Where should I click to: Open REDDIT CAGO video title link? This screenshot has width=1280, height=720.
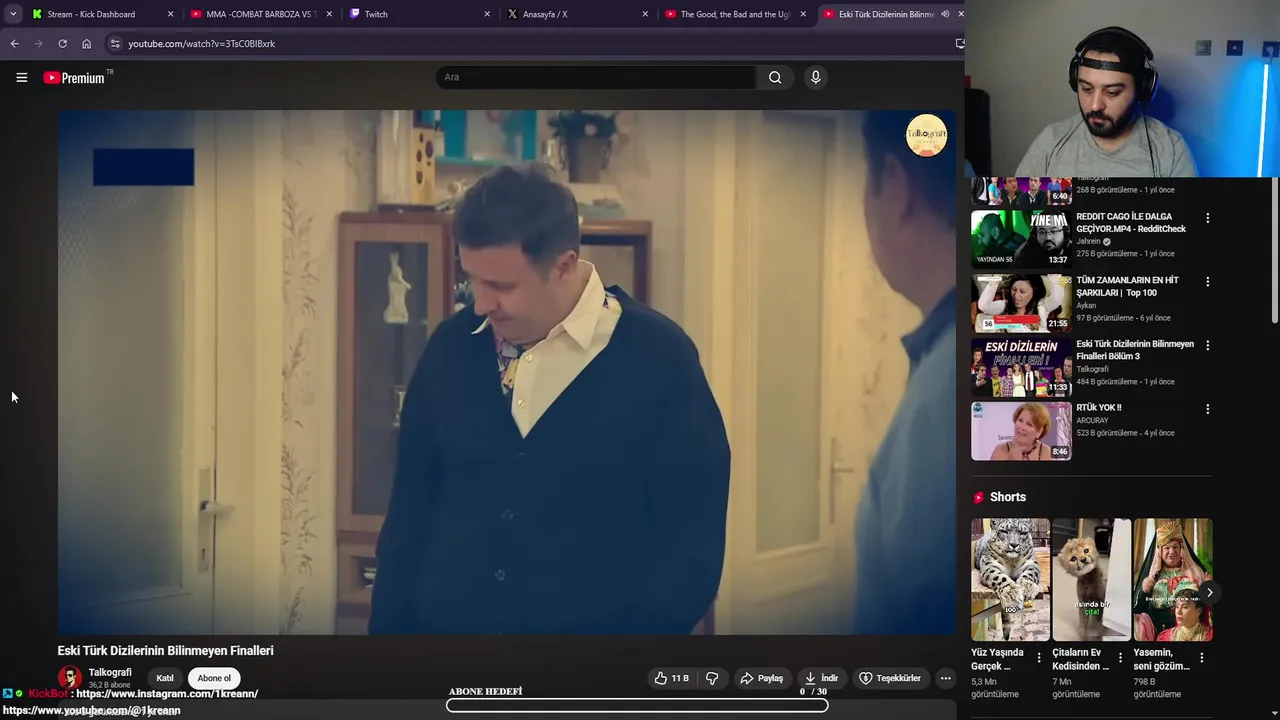(1131, 222)
